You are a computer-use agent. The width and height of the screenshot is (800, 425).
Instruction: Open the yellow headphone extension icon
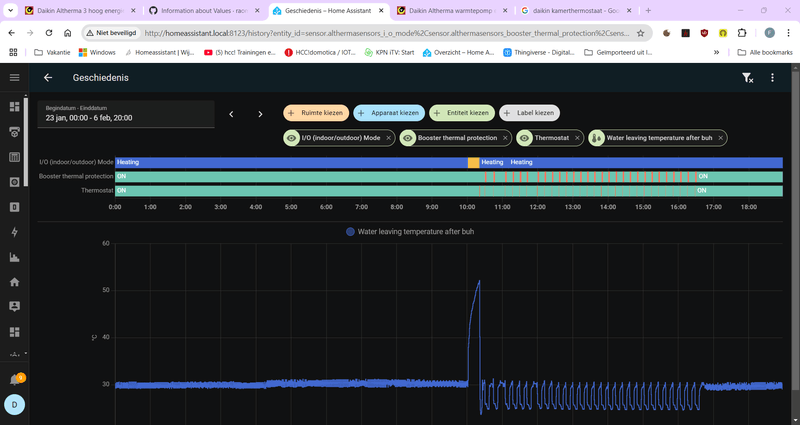click(x=723, y=33)
